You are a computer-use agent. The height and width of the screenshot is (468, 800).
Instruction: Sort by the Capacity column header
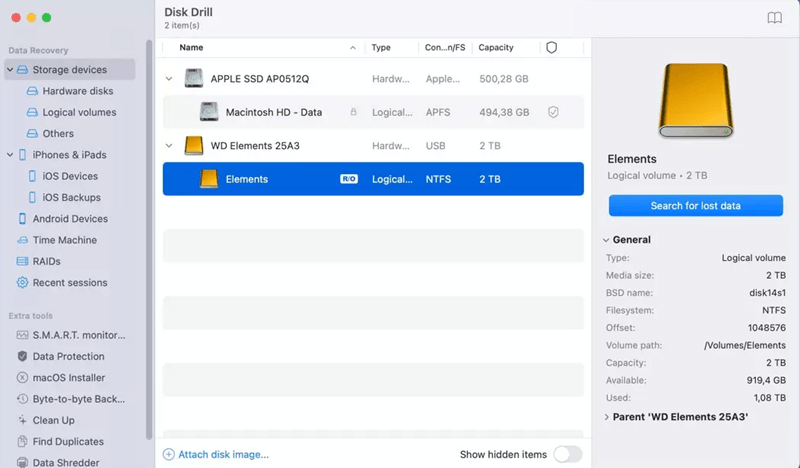[496, 47]
